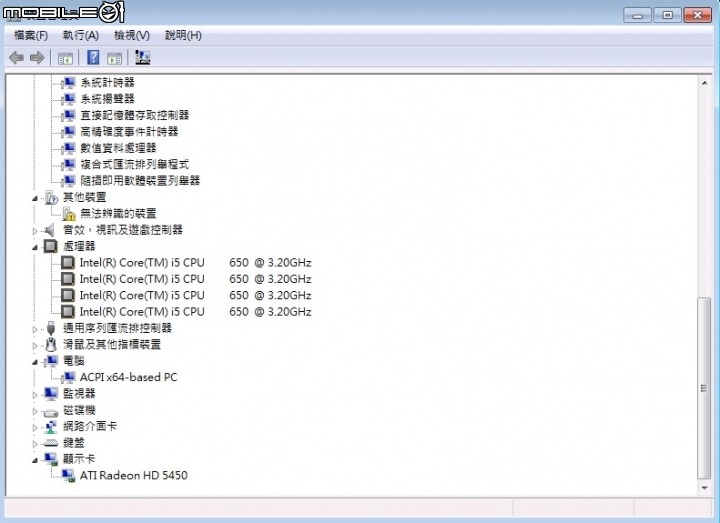720x523 pixels.
Task: Minimize the Device Manager window
Action: (x=637, y=16)
